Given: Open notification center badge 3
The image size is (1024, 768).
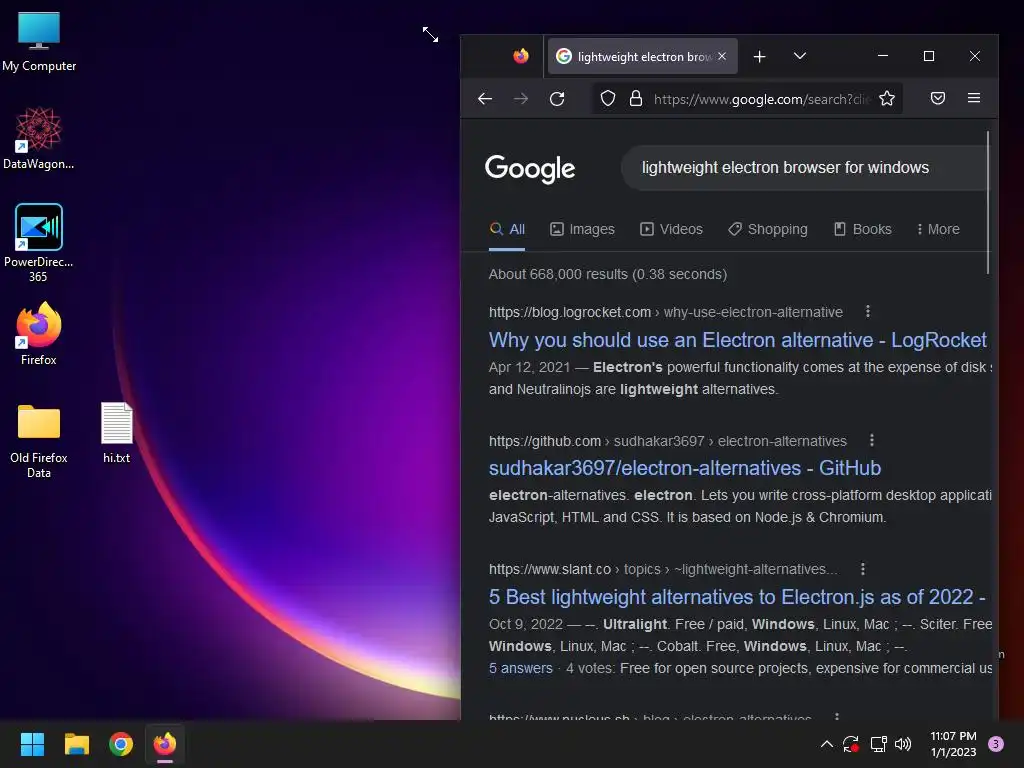Looking at the screenshot, I should [x=995, y=744].
